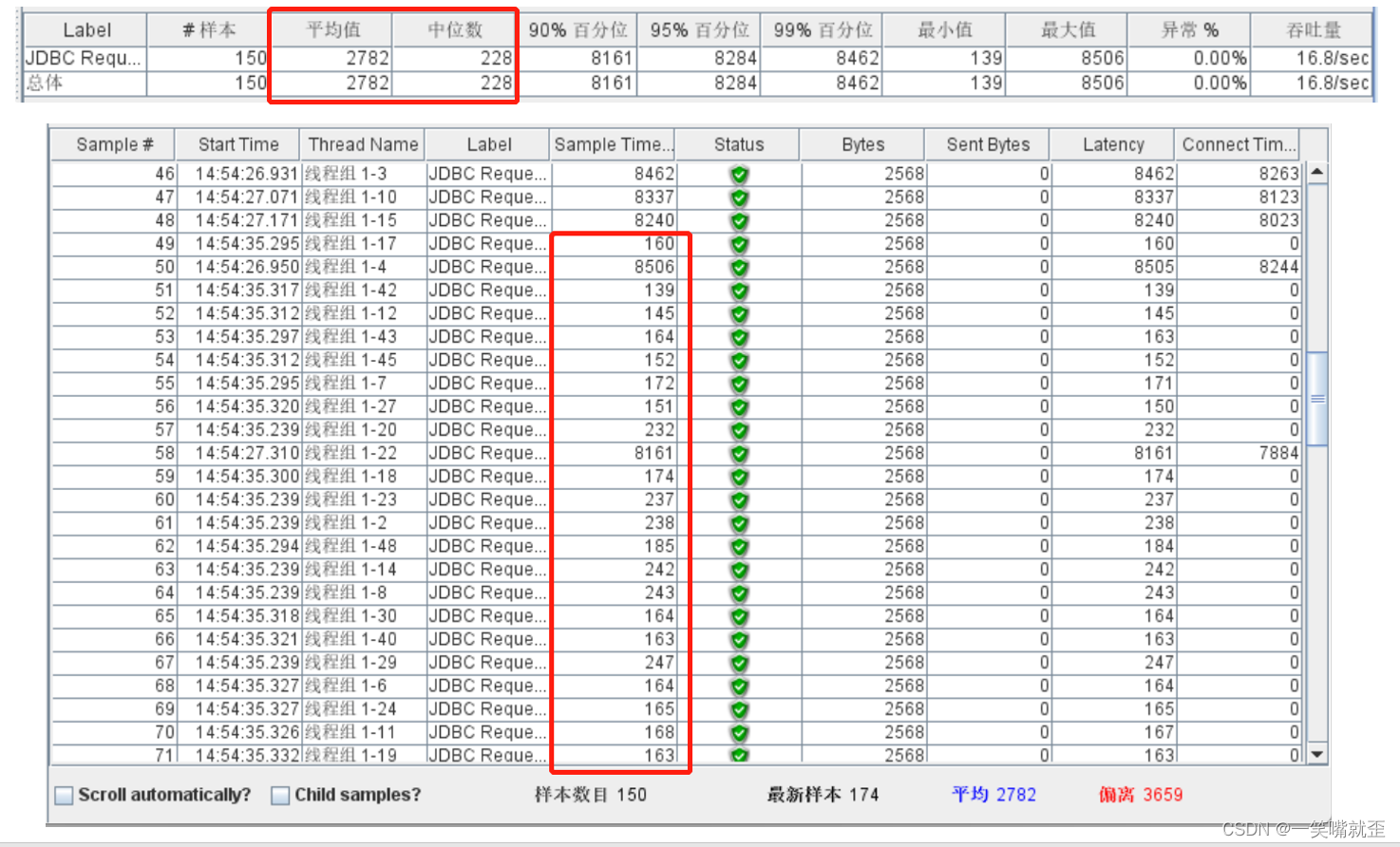
Task: Click green status shield for sample 49
Action: point(740,244)
